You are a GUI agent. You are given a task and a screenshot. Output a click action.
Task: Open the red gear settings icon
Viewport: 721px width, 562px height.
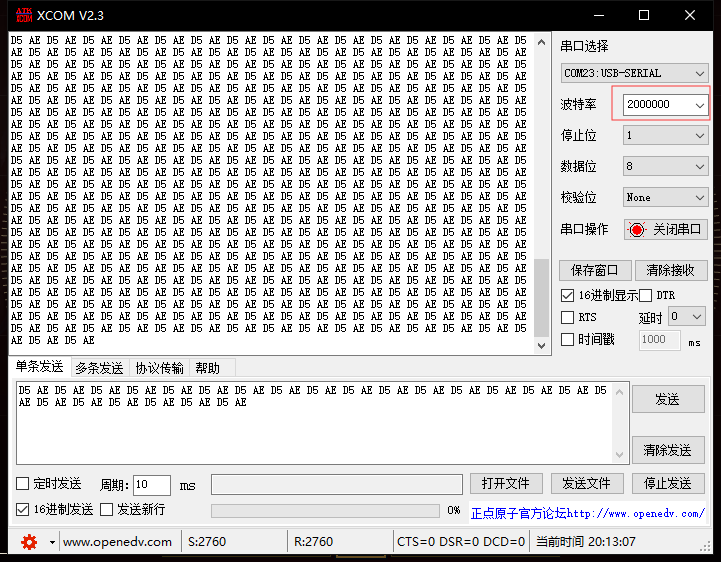click(x=29, y=542)
